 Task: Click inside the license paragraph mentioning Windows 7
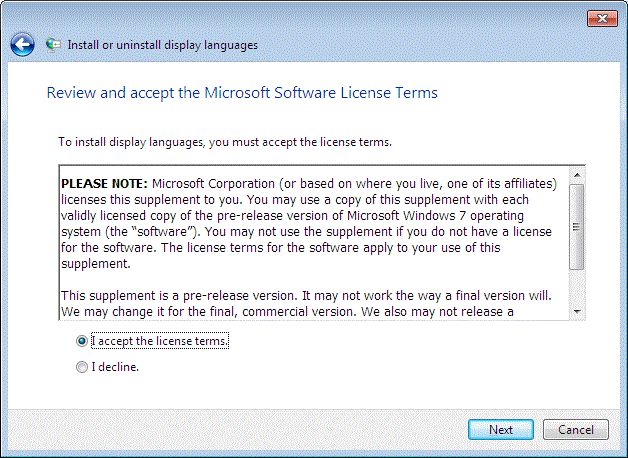pyautogui.click(x=308, y=223)
